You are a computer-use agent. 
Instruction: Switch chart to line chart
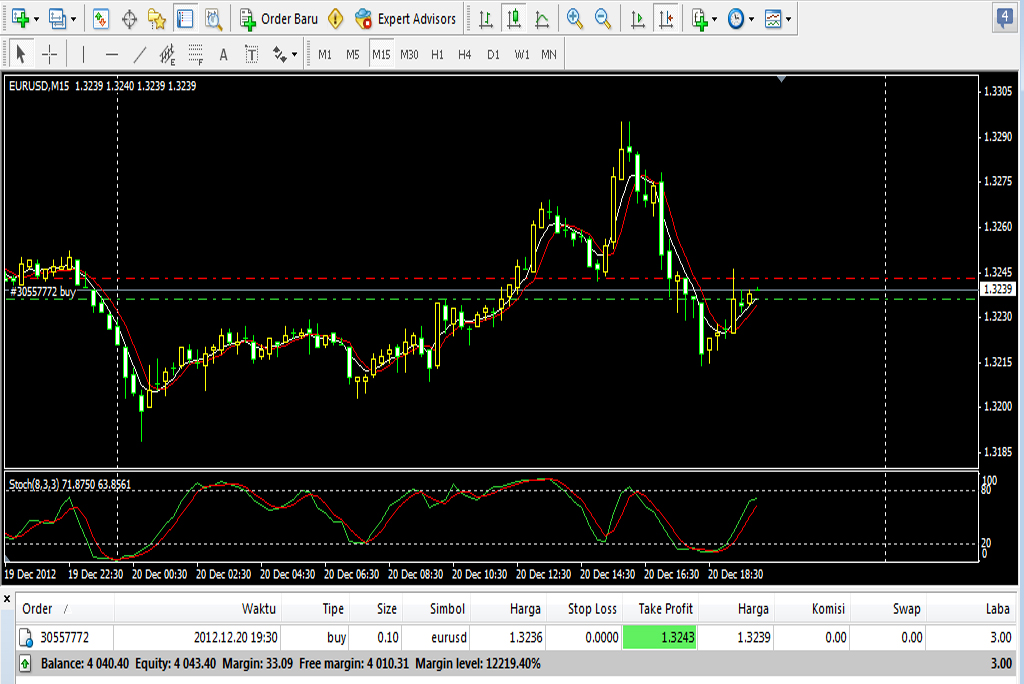tap(542, 19)
